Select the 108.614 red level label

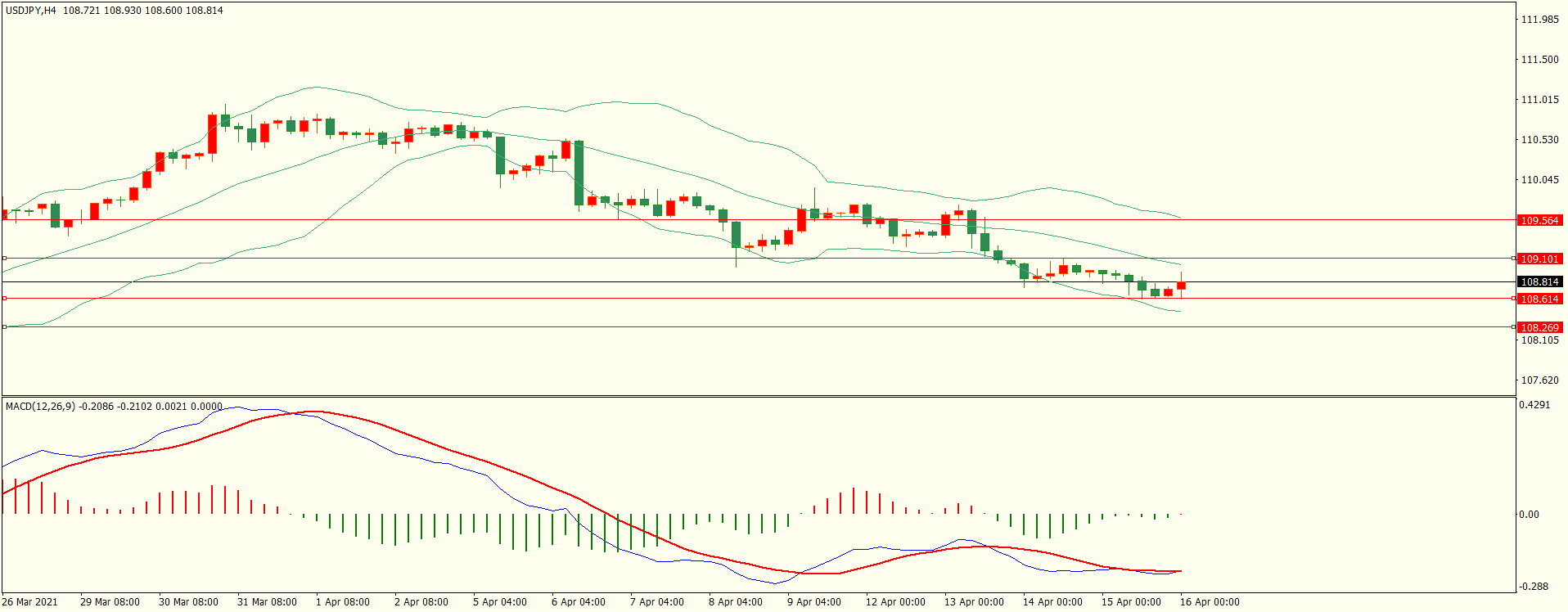click(x=1539, y=299)
